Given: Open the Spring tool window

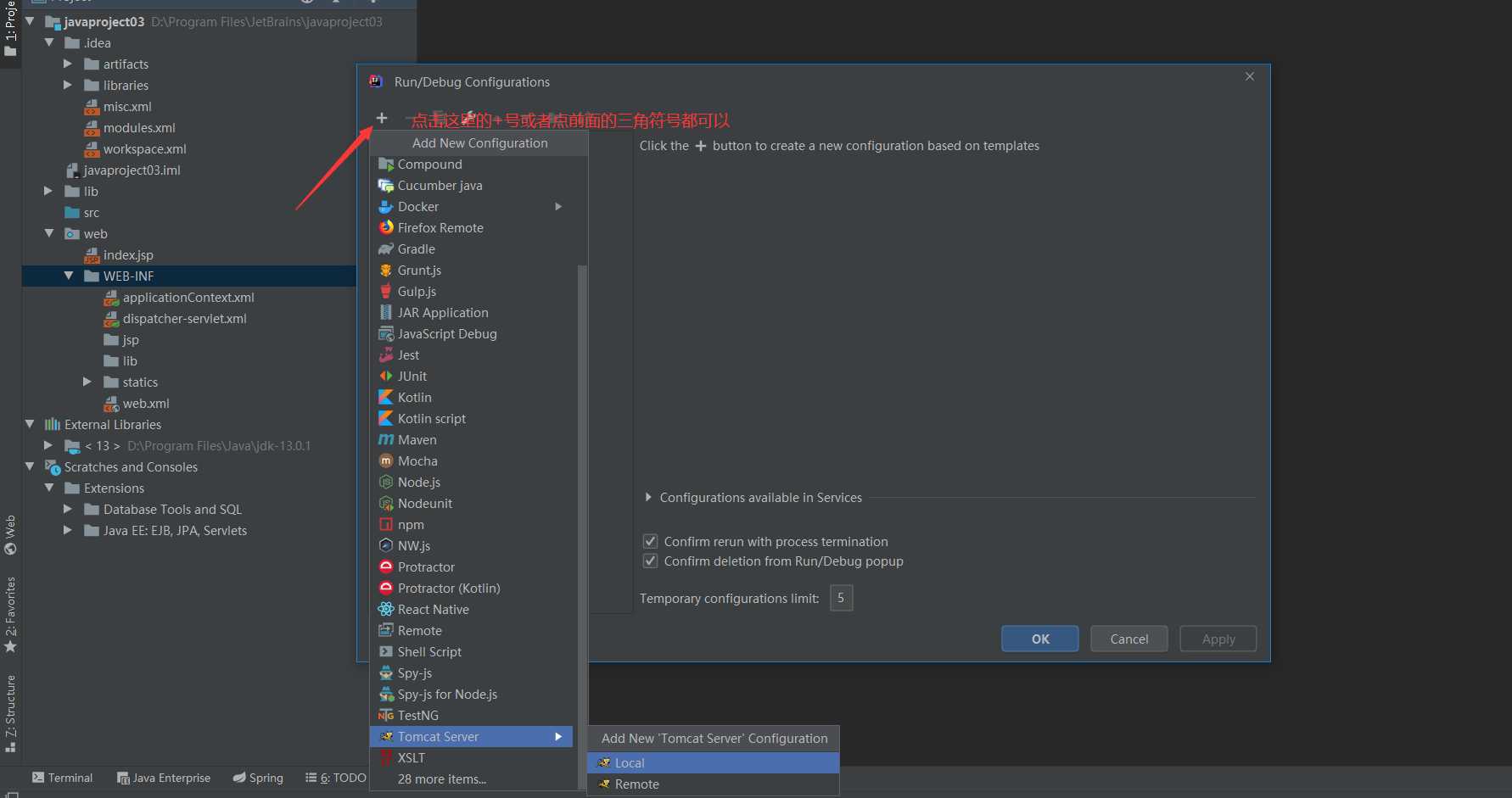Looking at the screenshot, I should (x=258, y=778).
